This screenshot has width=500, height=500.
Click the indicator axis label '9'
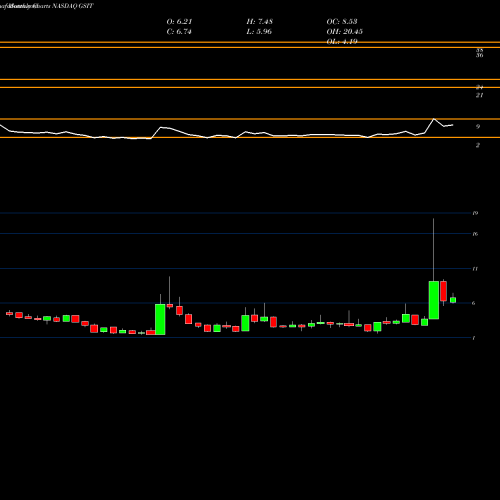[x=478, y=127]
